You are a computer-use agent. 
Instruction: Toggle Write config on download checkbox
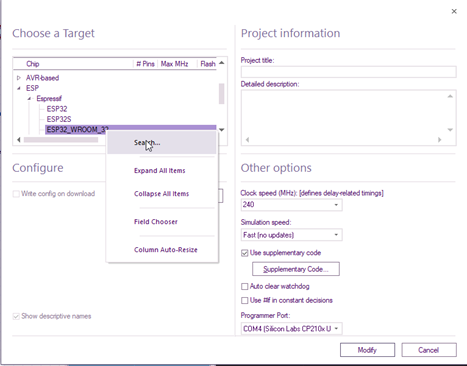pyautogui.click(x=16, y=194)
